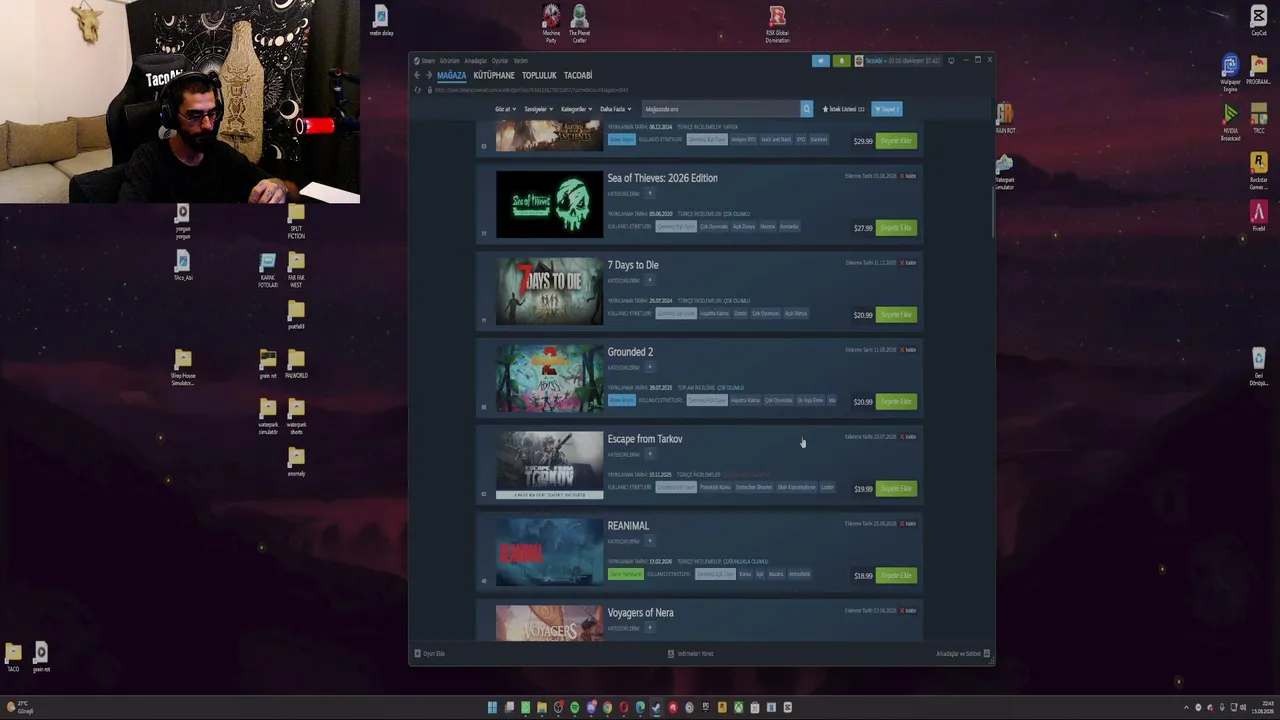Open the PALWORLD desktop folder
The image size is (1280, 720).
(x=296, y=364)
